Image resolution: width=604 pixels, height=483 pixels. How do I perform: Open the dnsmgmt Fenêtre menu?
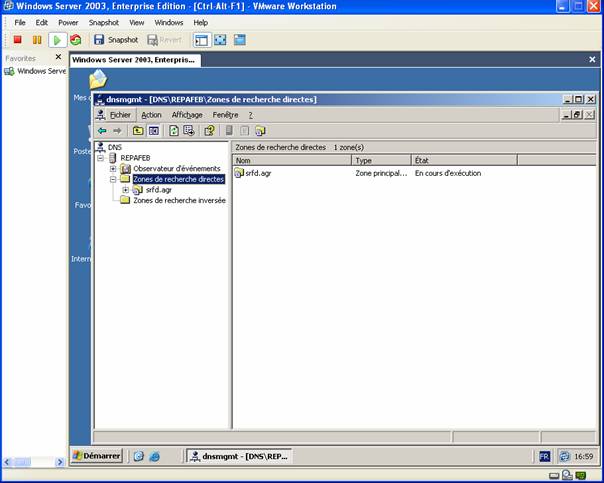225,115
